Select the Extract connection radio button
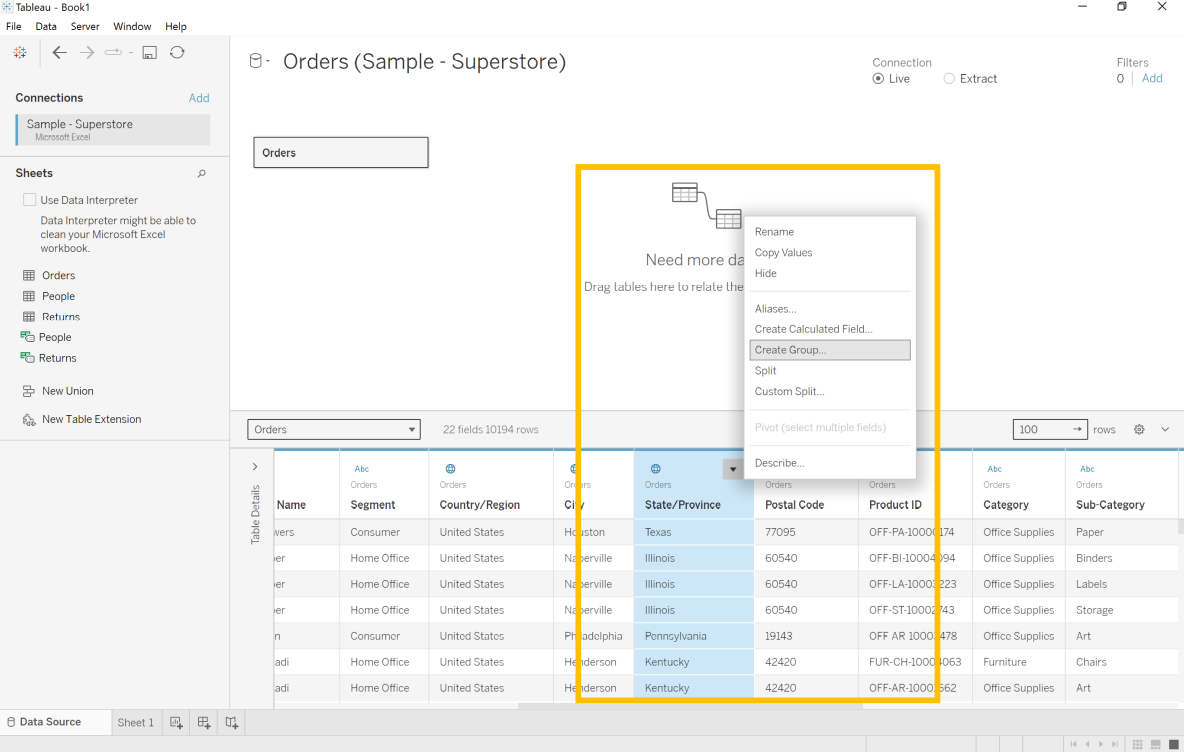 [x=949, y=79]
